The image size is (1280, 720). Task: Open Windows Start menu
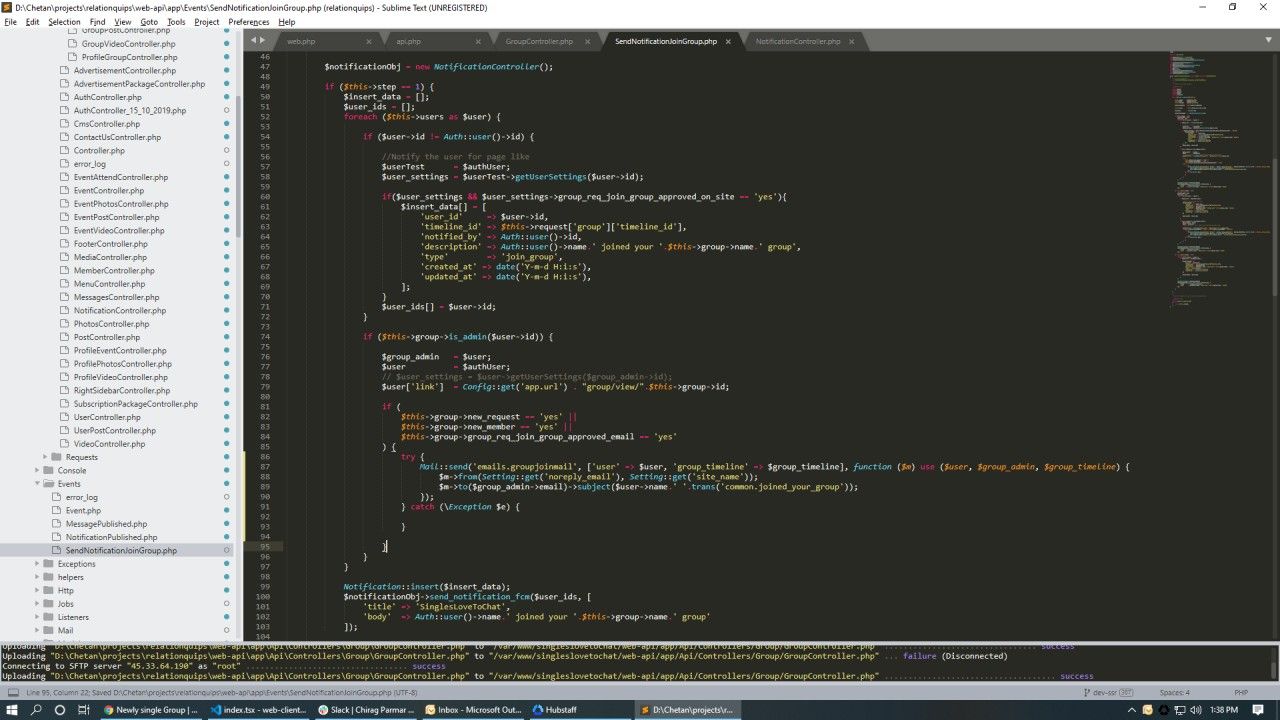pos(12,710)
